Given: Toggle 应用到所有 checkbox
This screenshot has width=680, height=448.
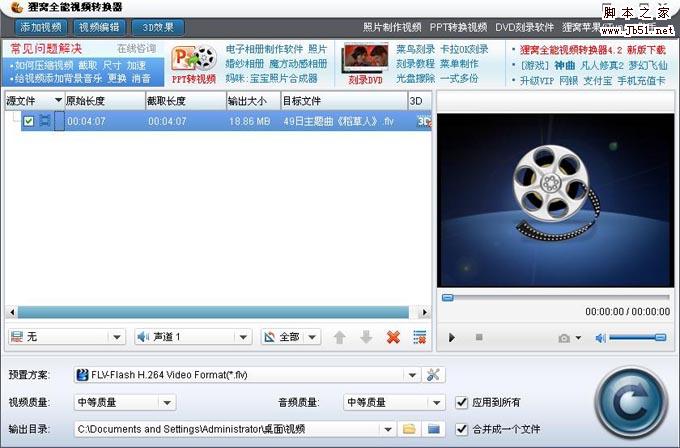Looking at the screenshot, I should point(462,402).
